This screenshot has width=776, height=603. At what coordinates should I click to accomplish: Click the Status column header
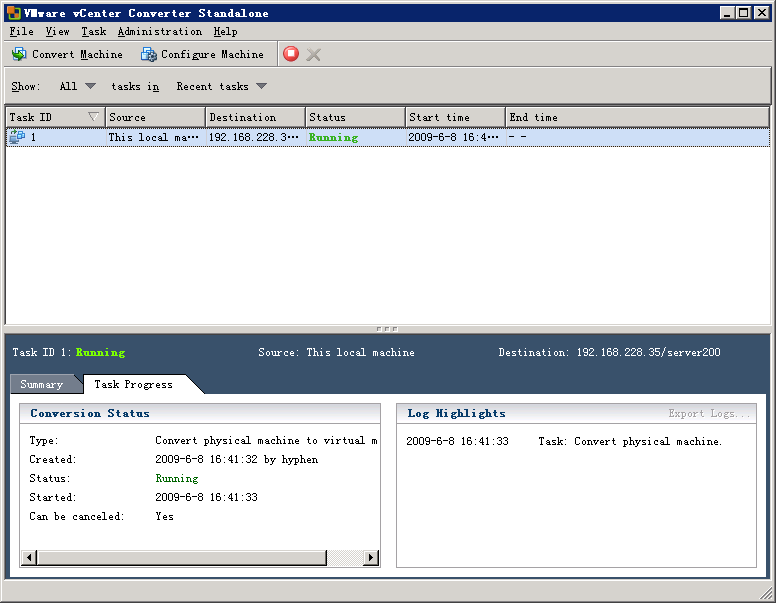(354, 117)
